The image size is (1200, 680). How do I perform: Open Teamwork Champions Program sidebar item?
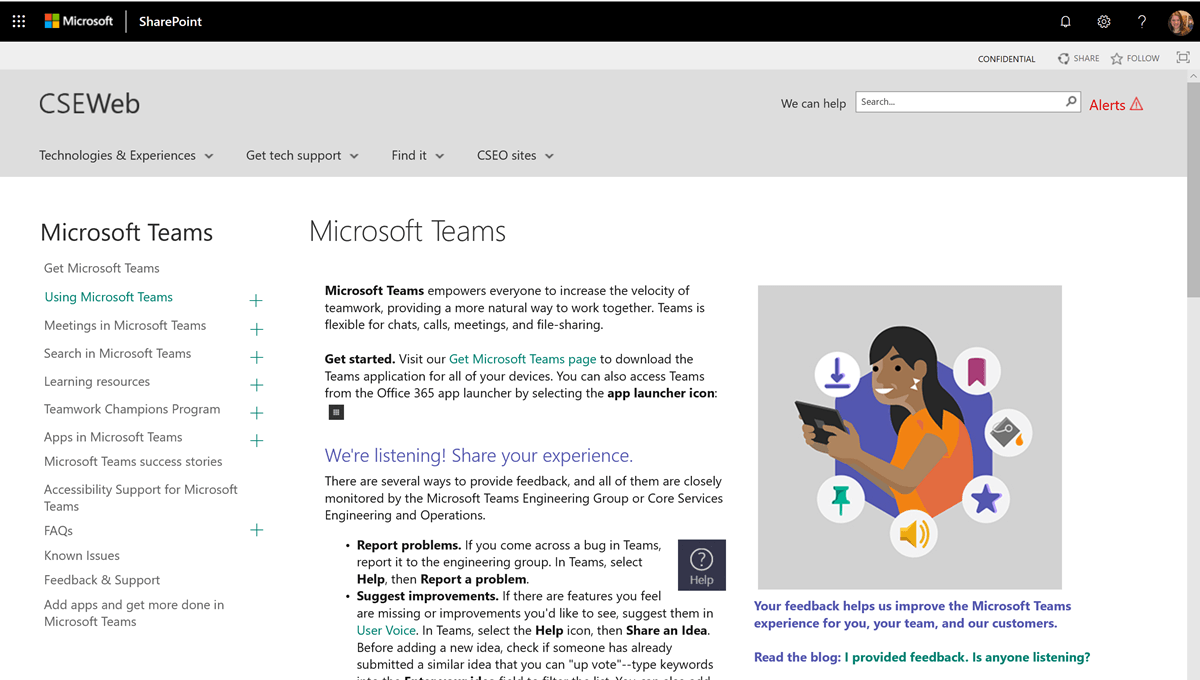pos(132,409)
